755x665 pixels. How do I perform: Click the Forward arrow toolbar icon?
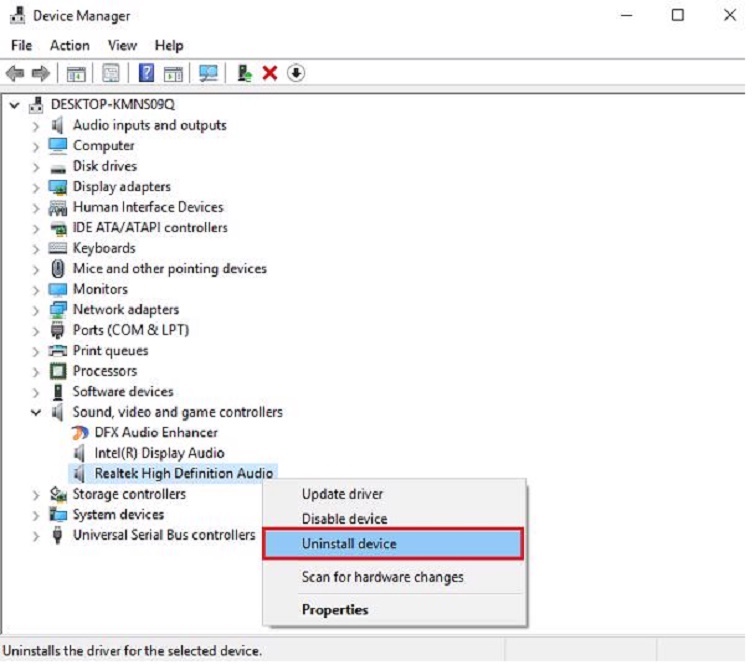pyautogui.click(x=40, y=74)
